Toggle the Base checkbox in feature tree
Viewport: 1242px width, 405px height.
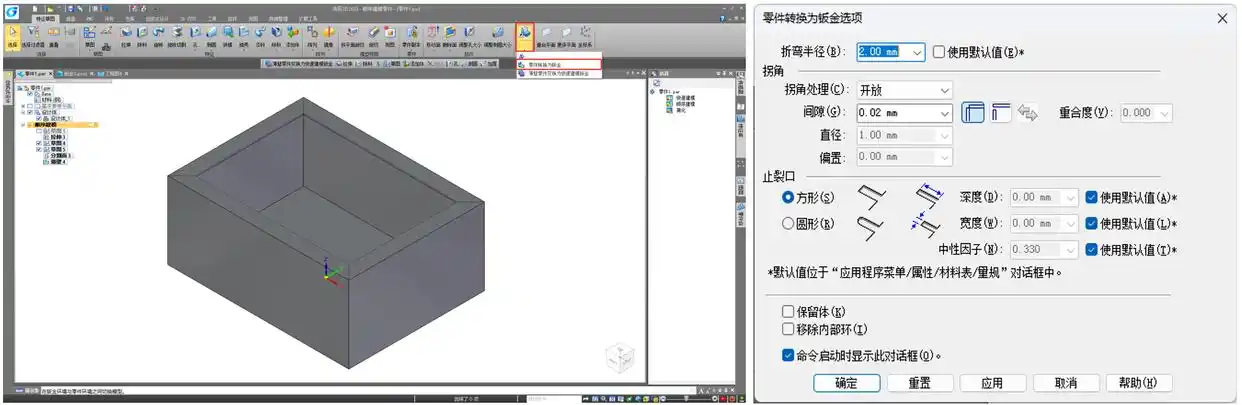30,94
